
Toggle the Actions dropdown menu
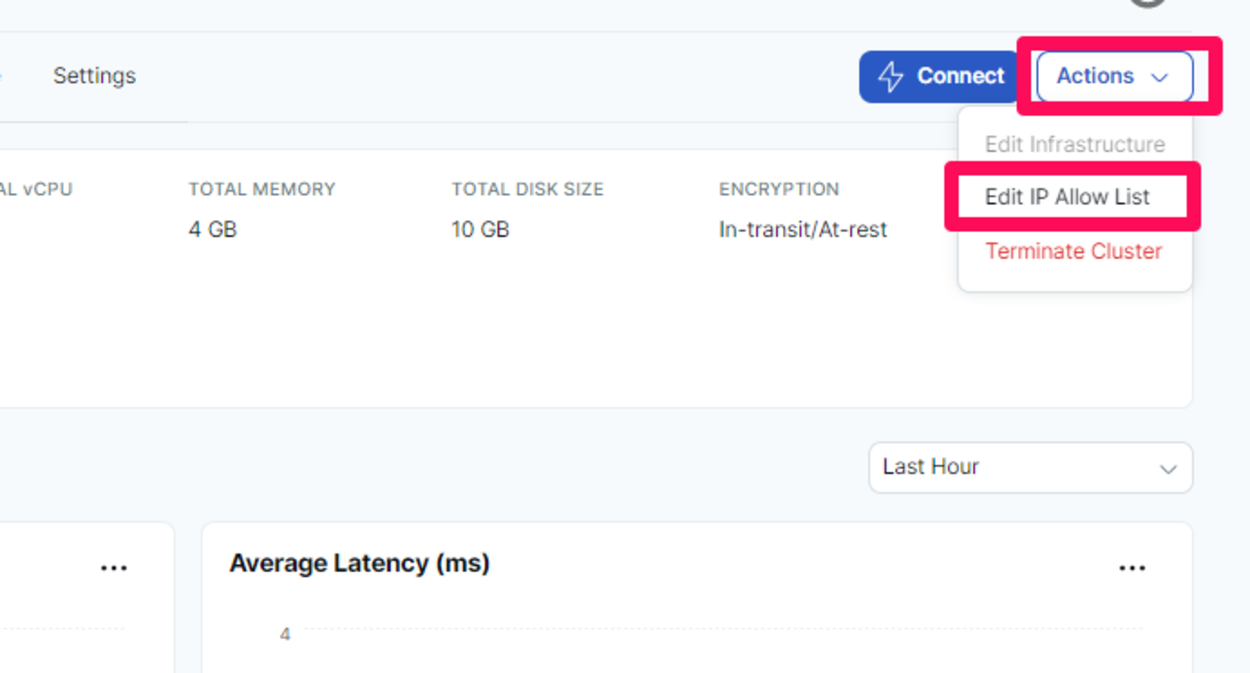click(1115, 76)
